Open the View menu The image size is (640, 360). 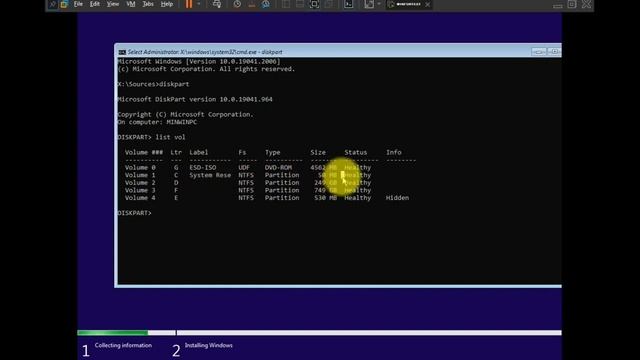point(113,4)
